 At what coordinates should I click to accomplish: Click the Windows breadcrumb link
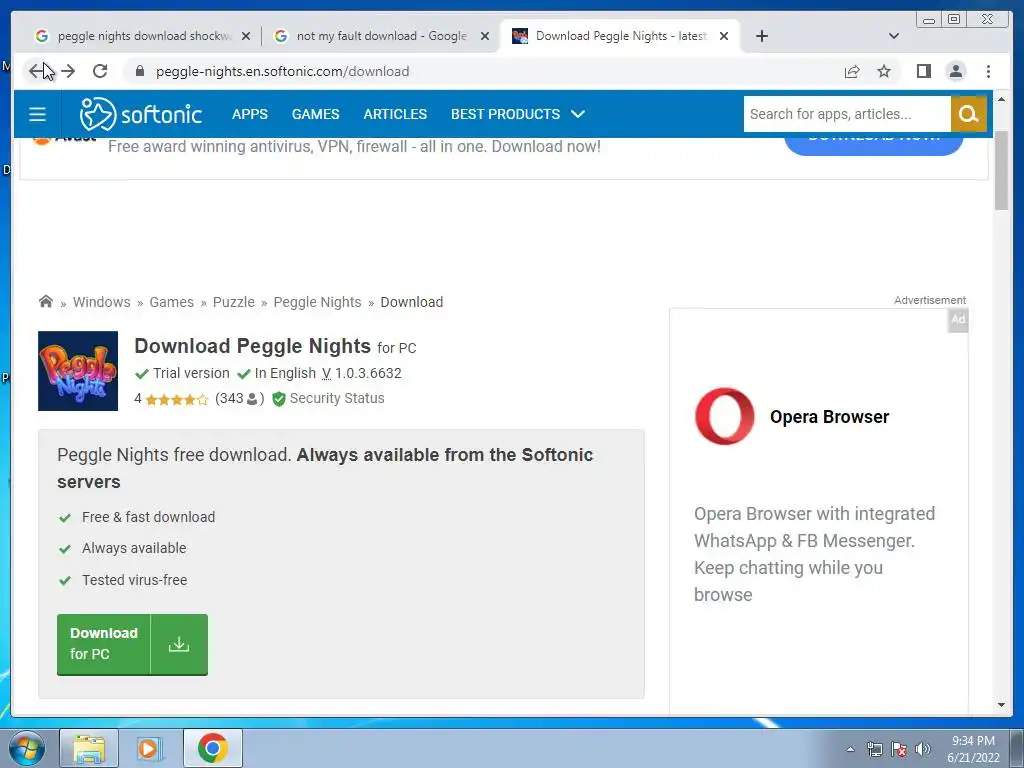(101, 302)
